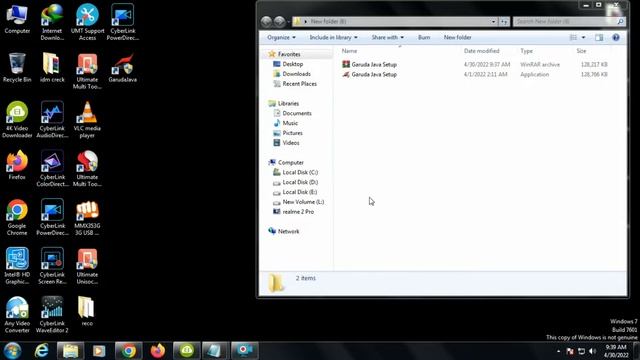Open 4K Video Downloader desktop shortcut
This screenshot has width=640, height=360.
tap(17, 120)
